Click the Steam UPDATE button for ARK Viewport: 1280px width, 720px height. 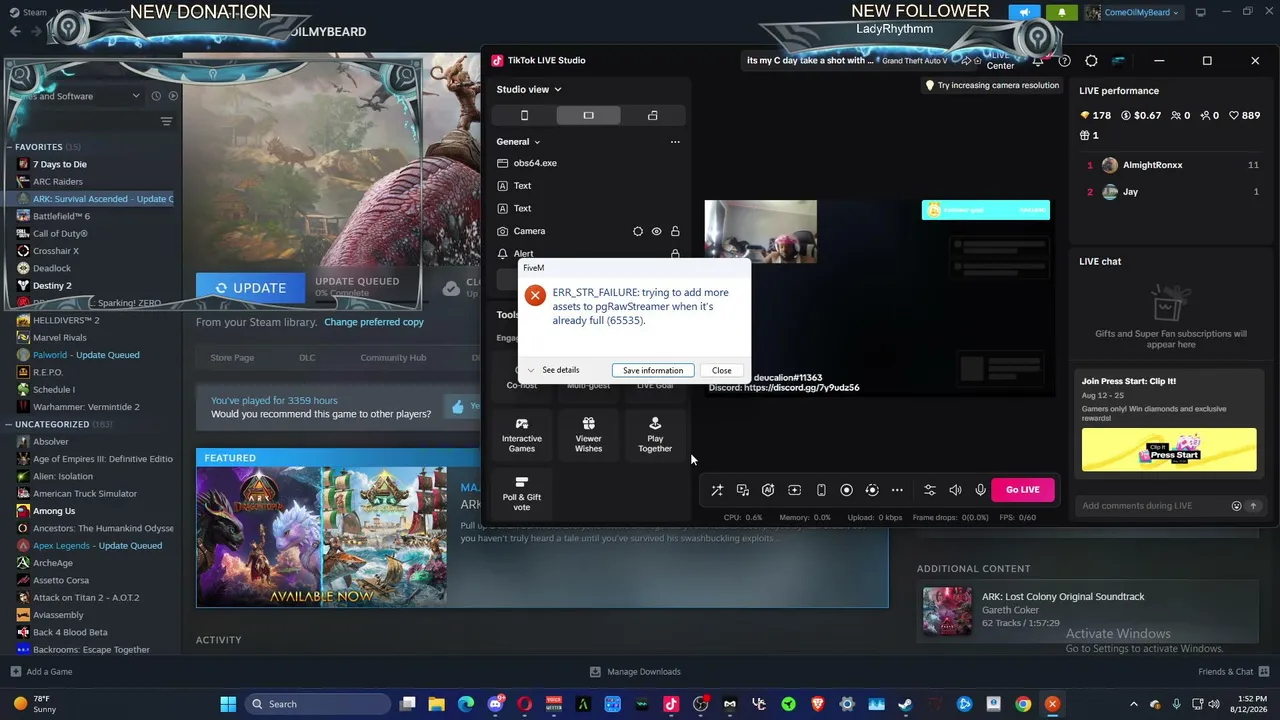tap(250, 288)
